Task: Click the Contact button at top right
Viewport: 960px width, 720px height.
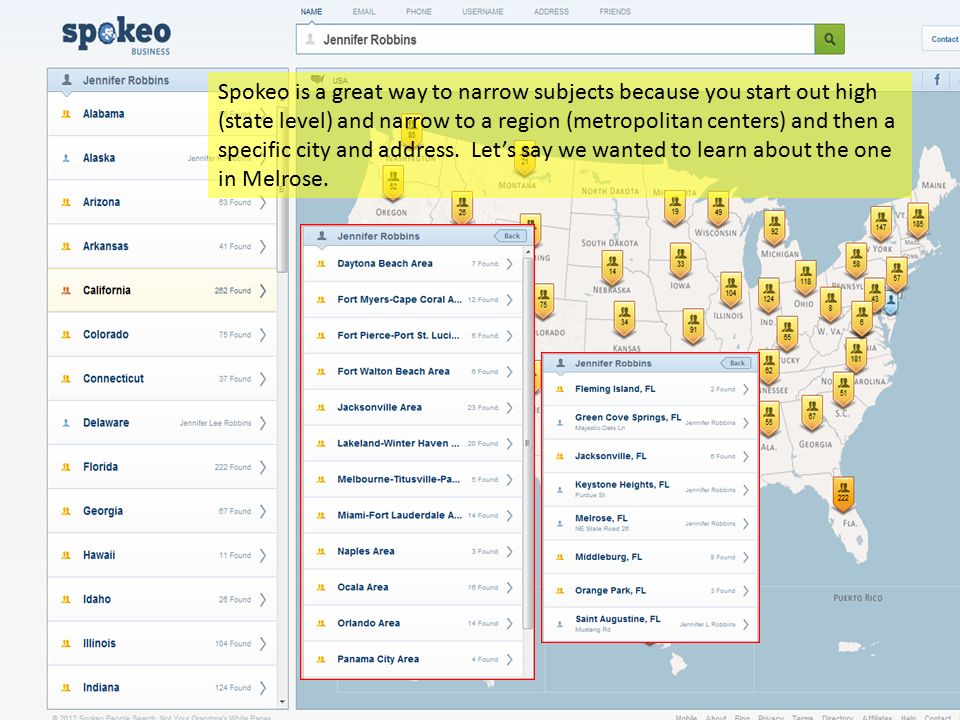Action: tap(942, 39)
